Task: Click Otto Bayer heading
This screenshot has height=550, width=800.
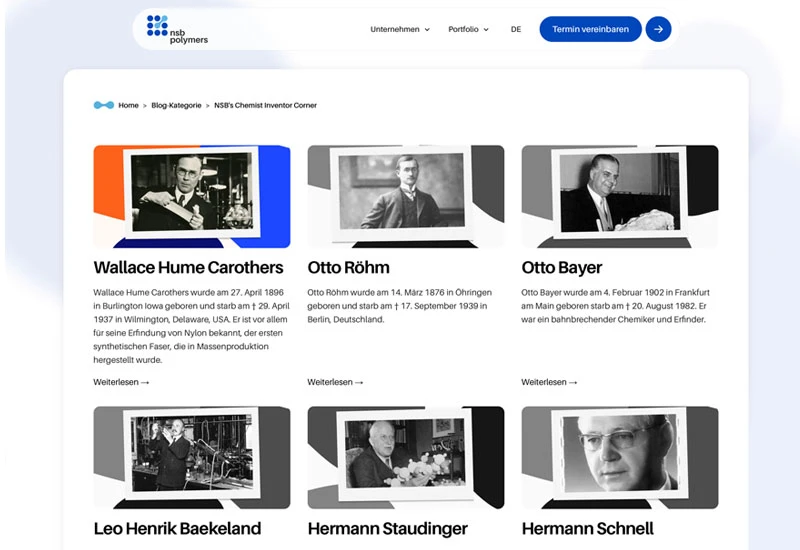Action: tap(562, 267)
